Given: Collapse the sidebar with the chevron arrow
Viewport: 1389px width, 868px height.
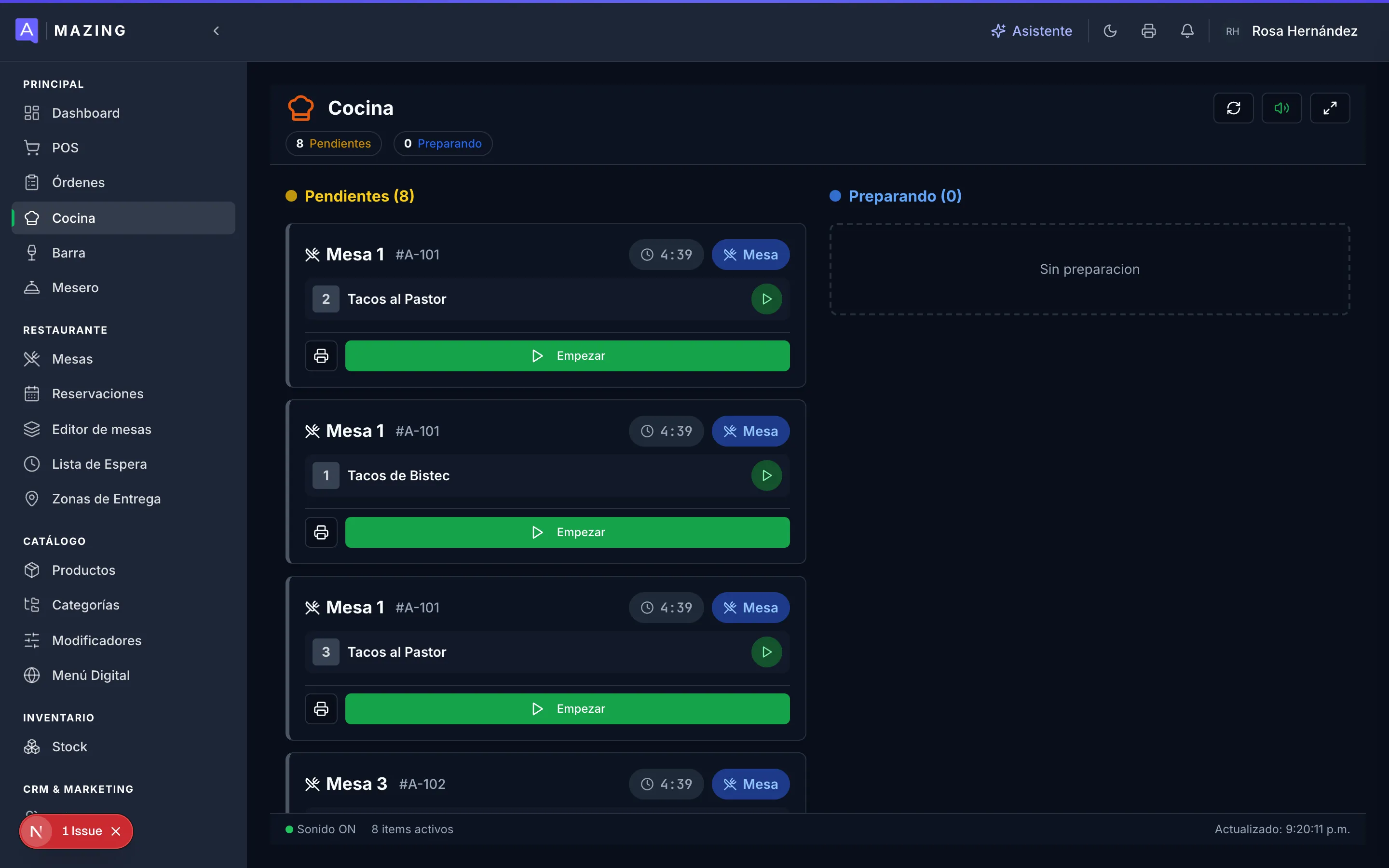Looking at the screenshot, I should 217,31.
